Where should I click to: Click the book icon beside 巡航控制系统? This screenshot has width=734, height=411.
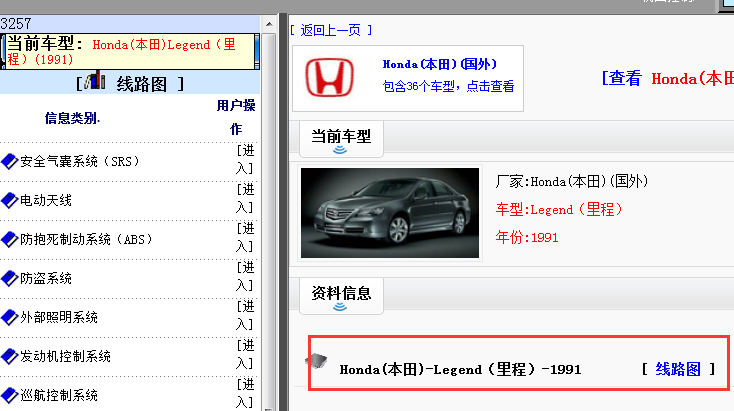tap(9, 396)
